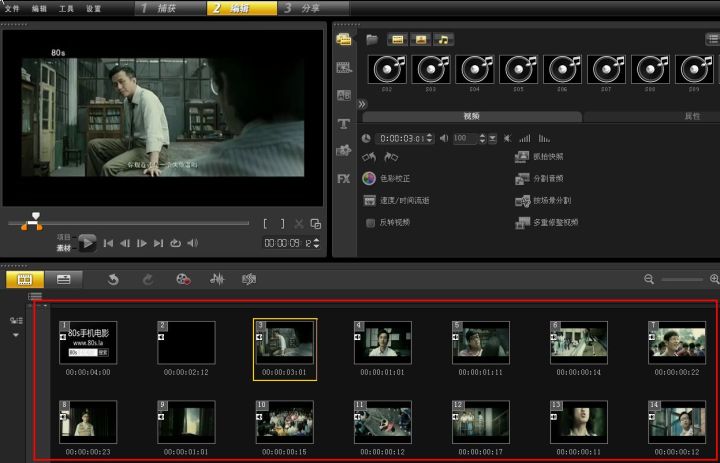
Task: Play the preview video
Action: [87, 243]
